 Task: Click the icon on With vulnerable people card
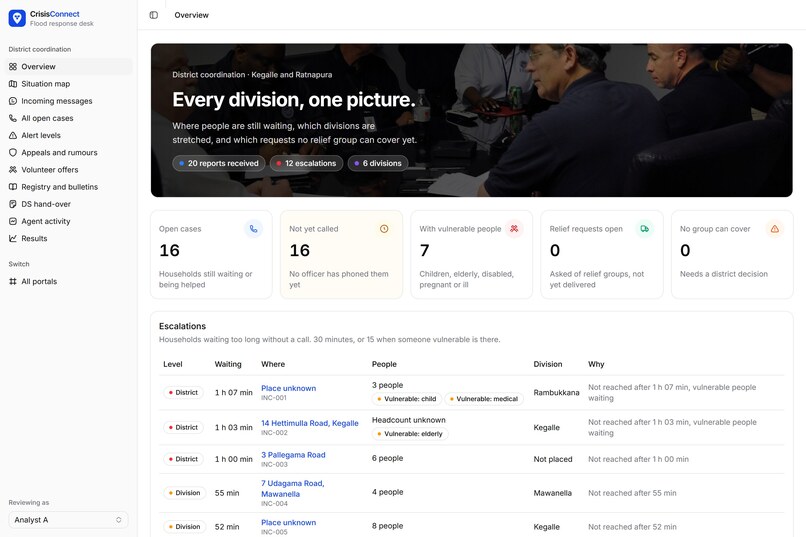(x=514, y=229)
